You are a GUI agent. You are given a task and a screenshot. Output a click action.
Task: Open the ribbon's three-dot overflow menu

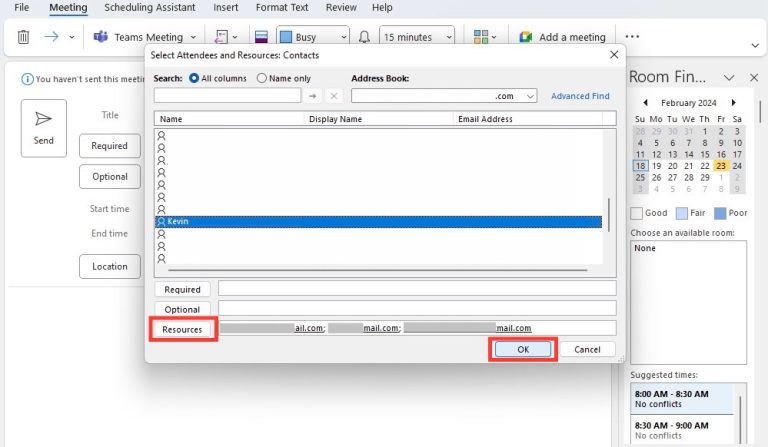pos(631,37)
